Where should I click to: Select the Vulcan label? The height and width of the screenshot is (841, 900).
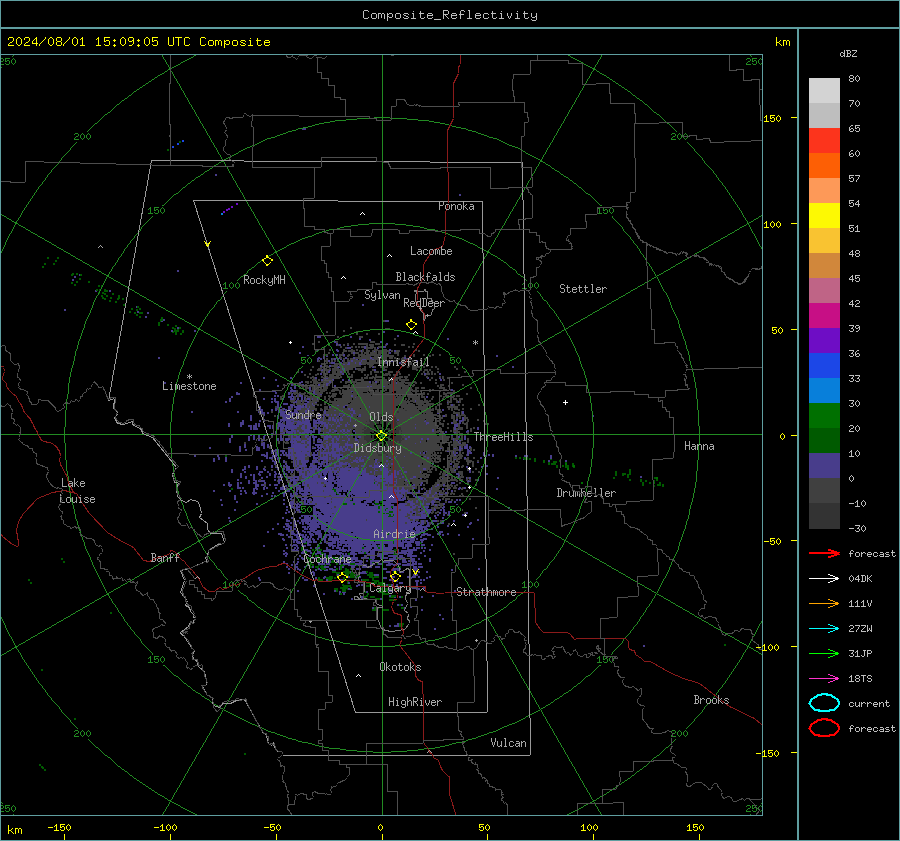click(508, 743)
